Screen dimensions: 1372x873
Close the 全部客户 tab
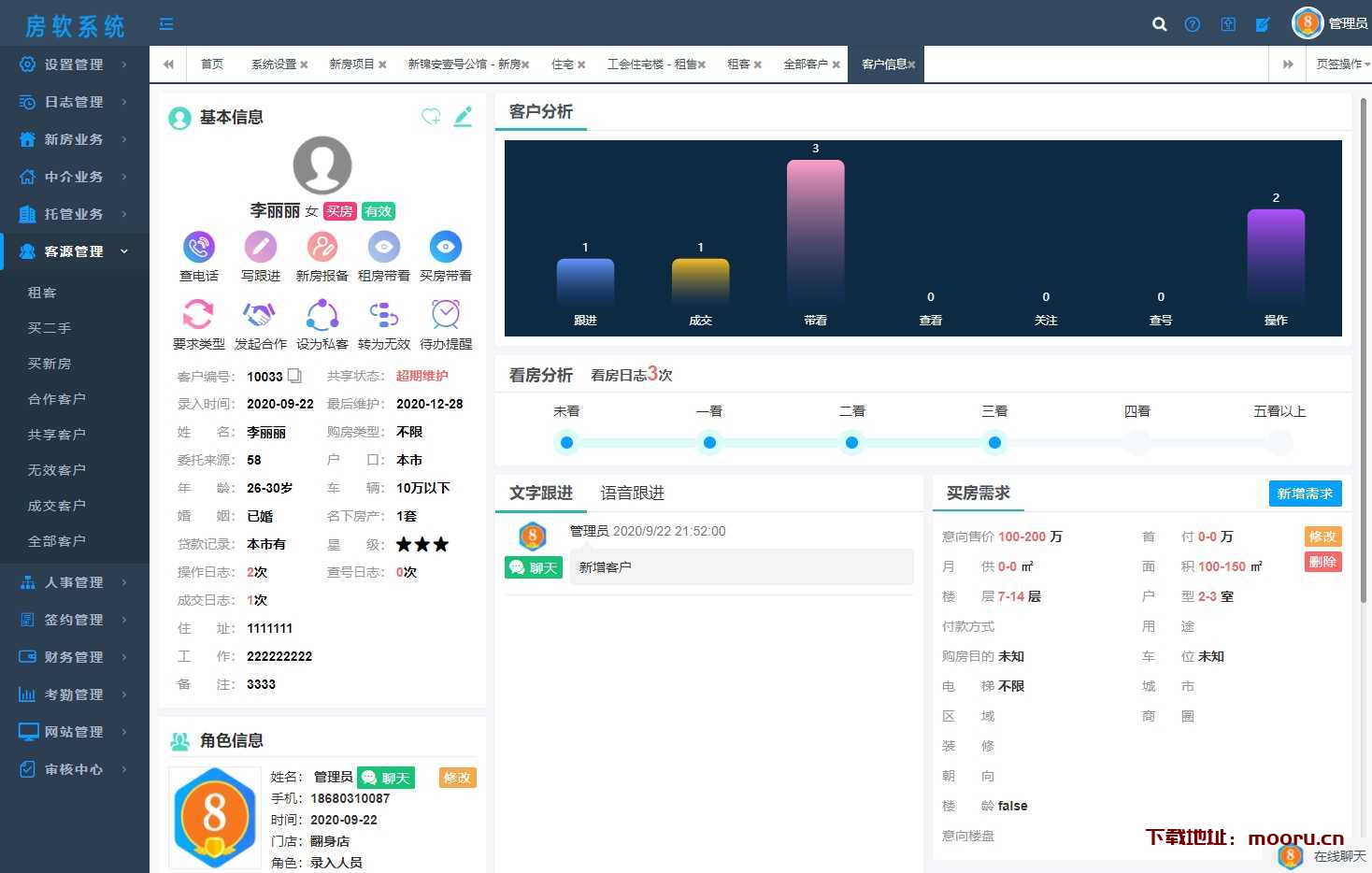click(x=836, y=64)
